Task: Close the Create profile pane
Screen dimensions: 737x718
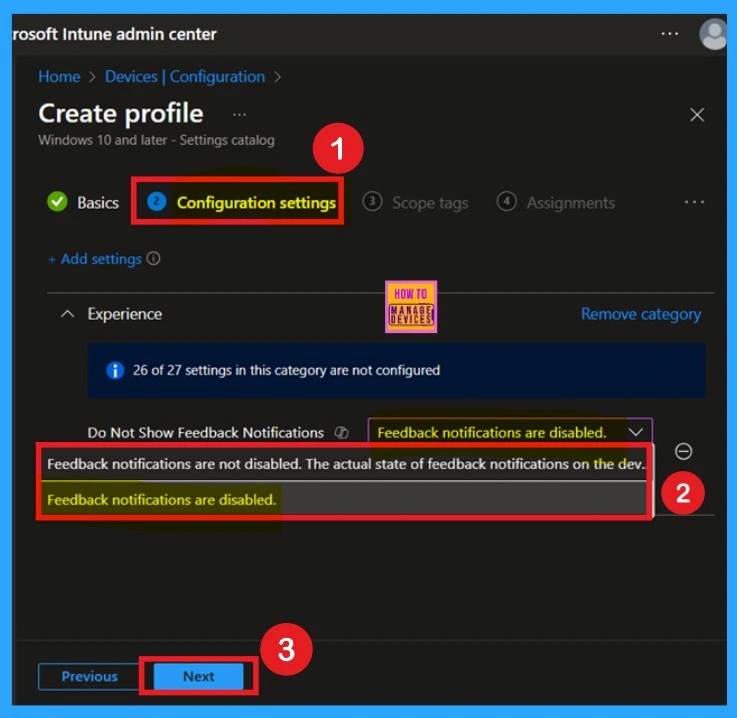Action: click(697, 115)
